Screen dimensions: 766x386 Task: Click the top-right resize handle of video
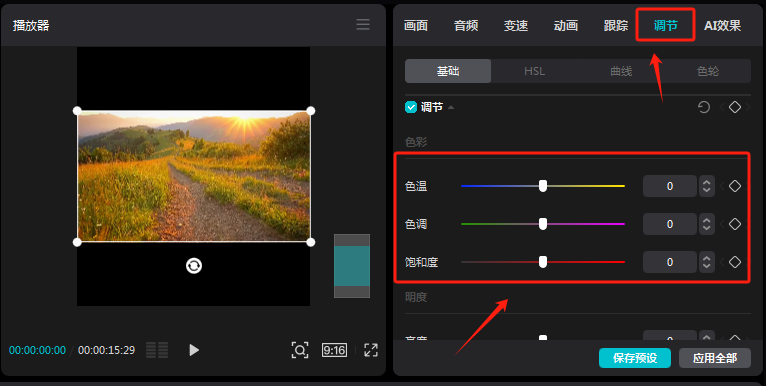[x=311, y=111]
